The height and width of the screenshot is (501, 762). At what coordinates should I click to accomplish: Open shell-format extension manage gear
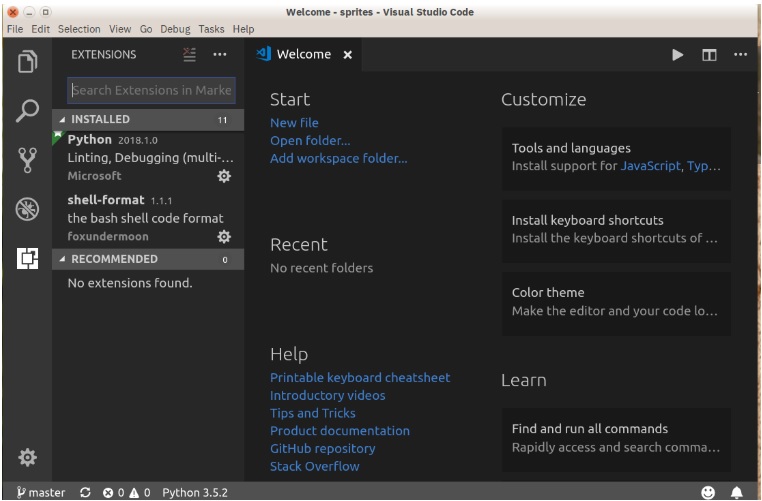pyautogui.click(x=224, y=237)
